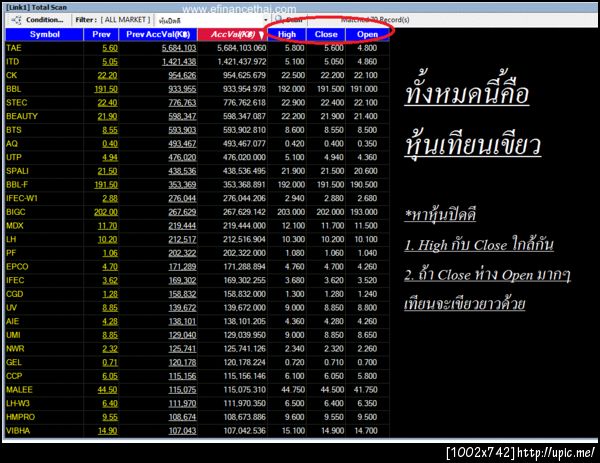Screen dimensions: 600x463
Task: Select the MALEE symbol
Action: pos(19,390)
